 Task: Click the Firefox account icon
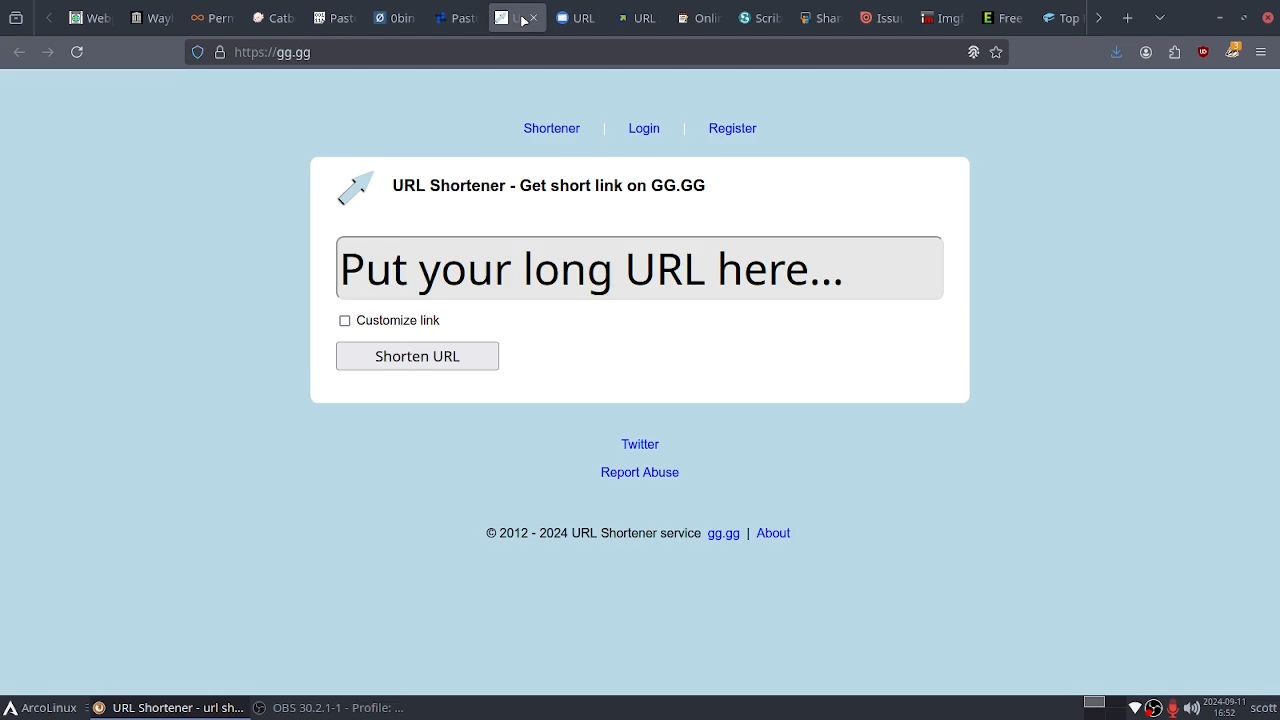(x=1146, y=52)
